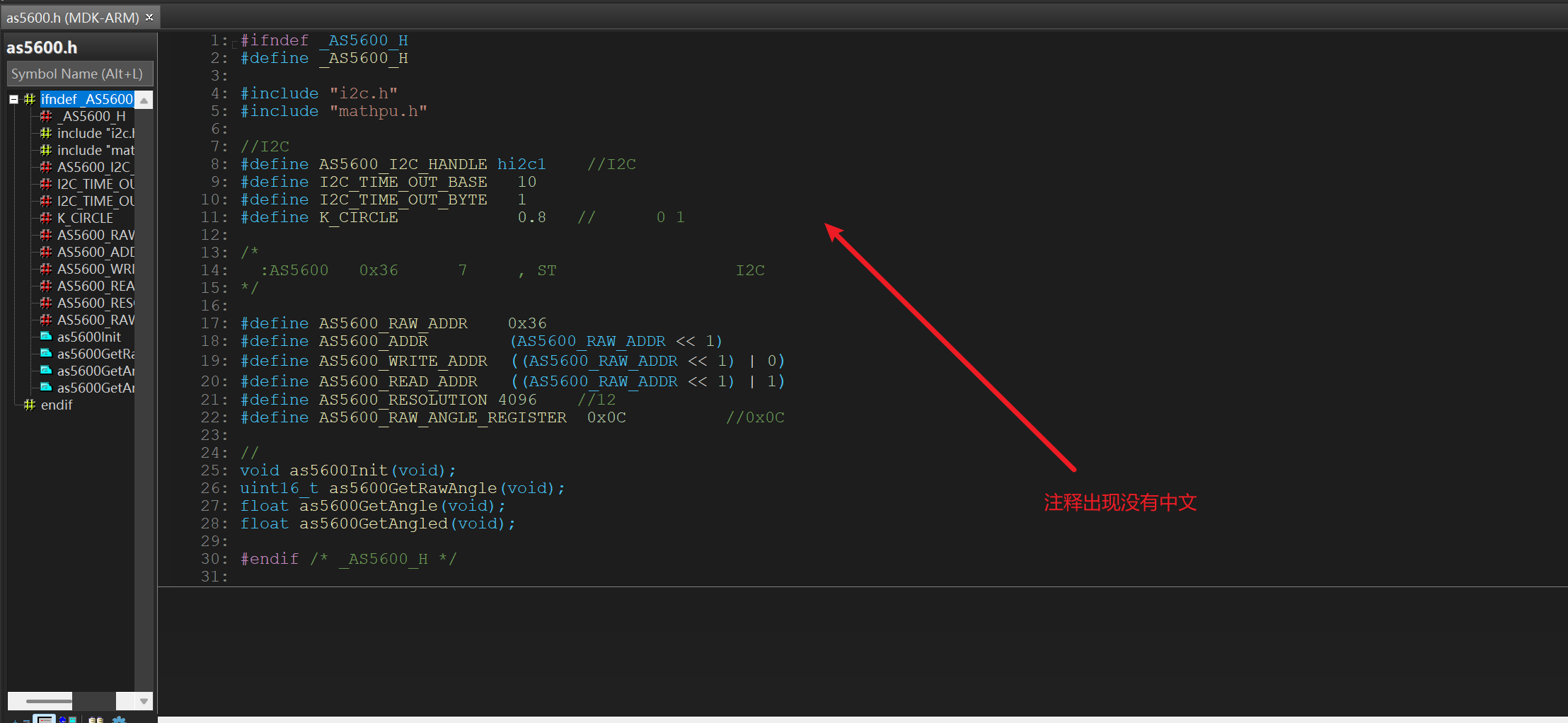Collapse the code fold at line 1
This screenshot has height=723, width=1568.
point(235,44)
